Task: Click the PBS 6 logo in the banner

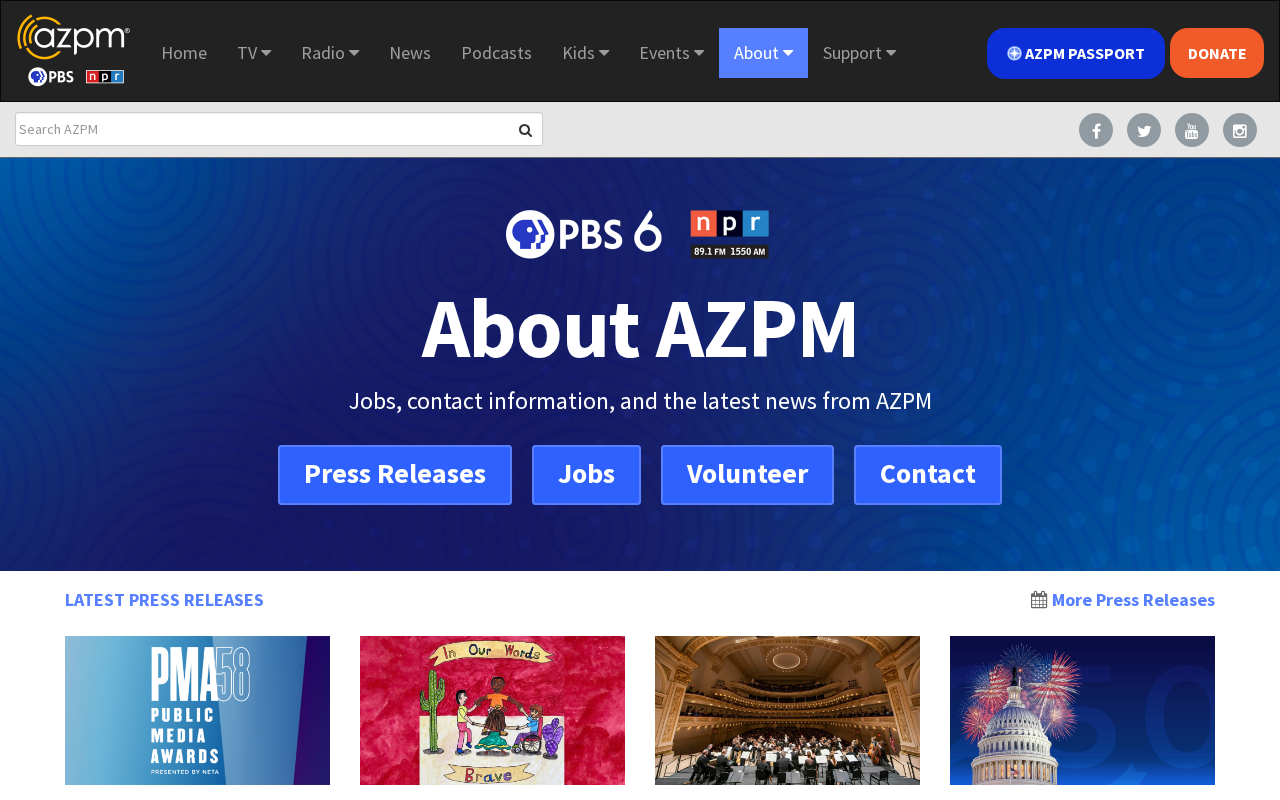Action: 584,234
